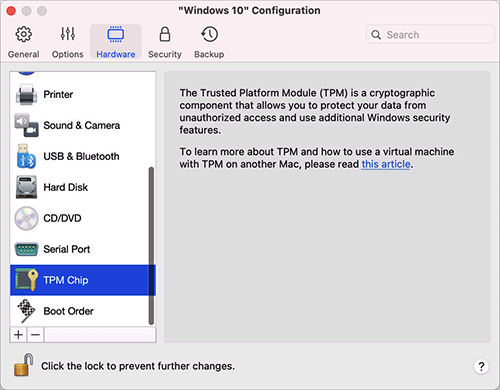This screenshot has width=500, height=390.
Task: Select the Sound & Camera icon
Action: [x=26, y=125]
